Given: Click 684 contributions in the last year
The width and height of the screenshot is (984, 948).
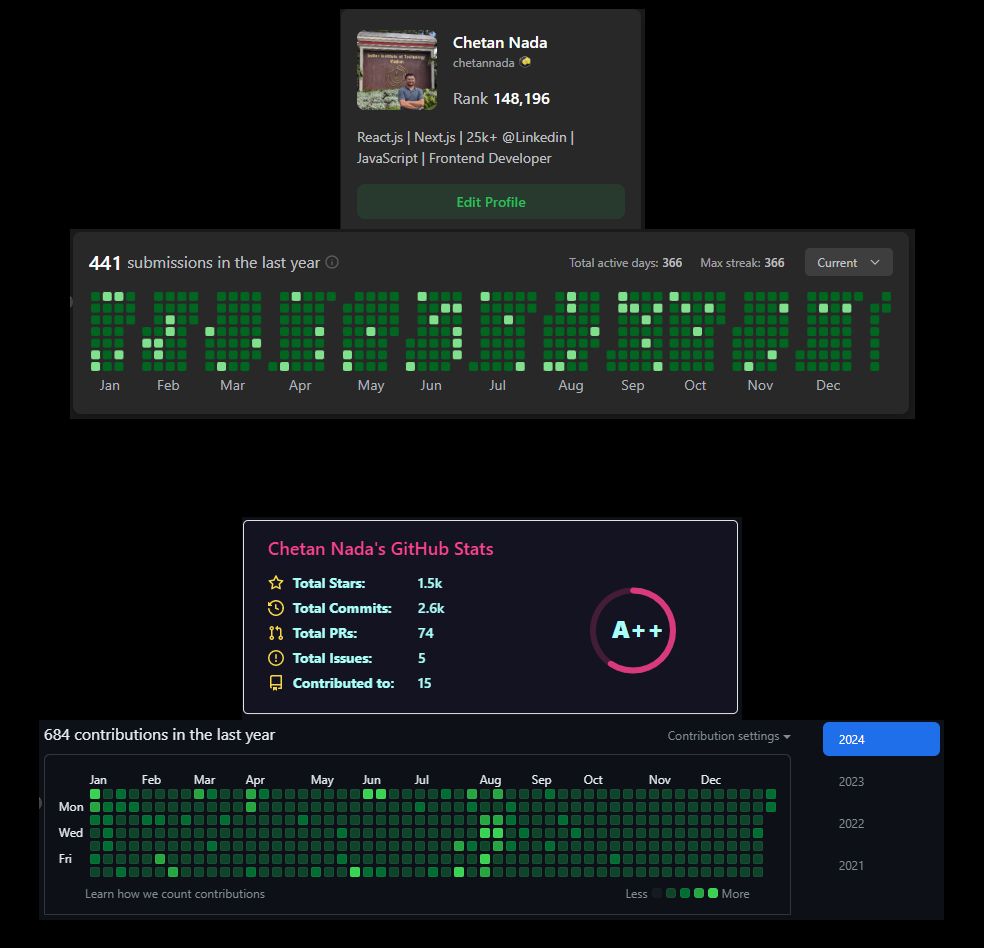Looking at the screenshot, I should point(159,735).
